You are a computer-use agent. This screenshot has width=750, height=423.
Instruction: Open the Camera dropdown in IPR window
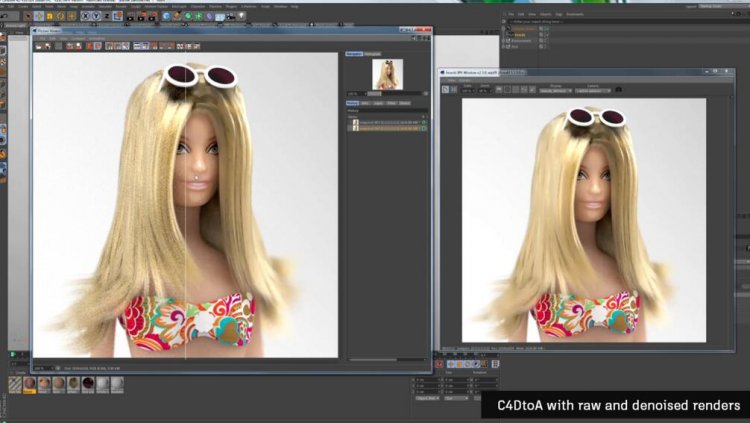coord(593,90)
